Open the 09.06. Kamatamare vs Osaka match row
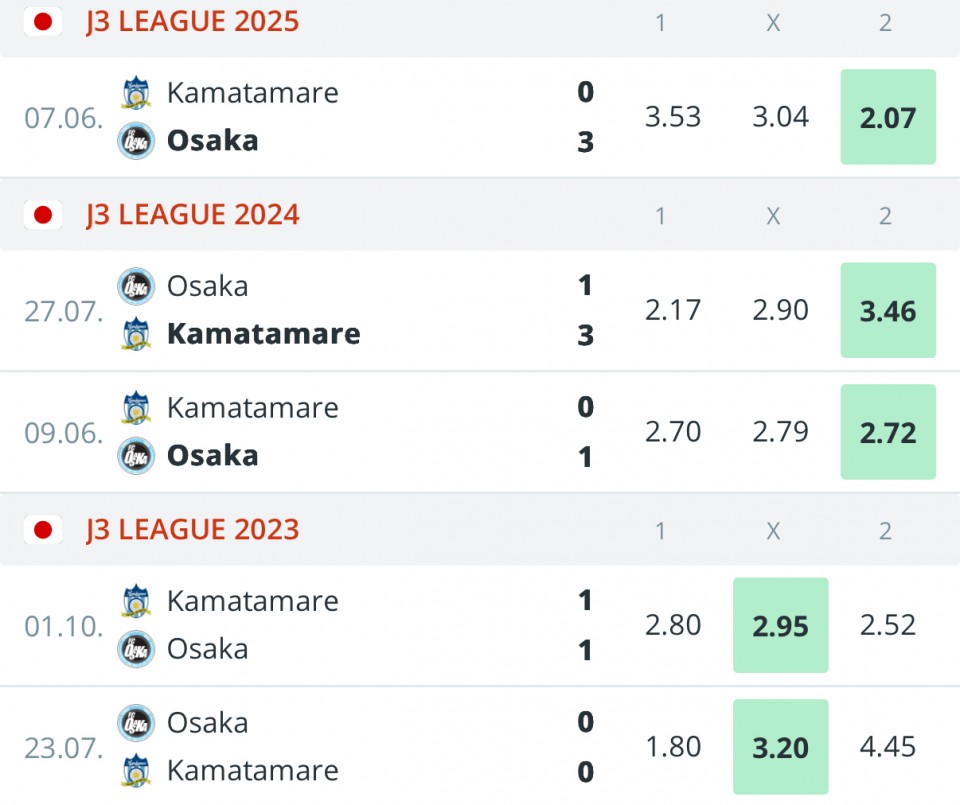This screenshot has width=960, height=805. pos(480,432)
